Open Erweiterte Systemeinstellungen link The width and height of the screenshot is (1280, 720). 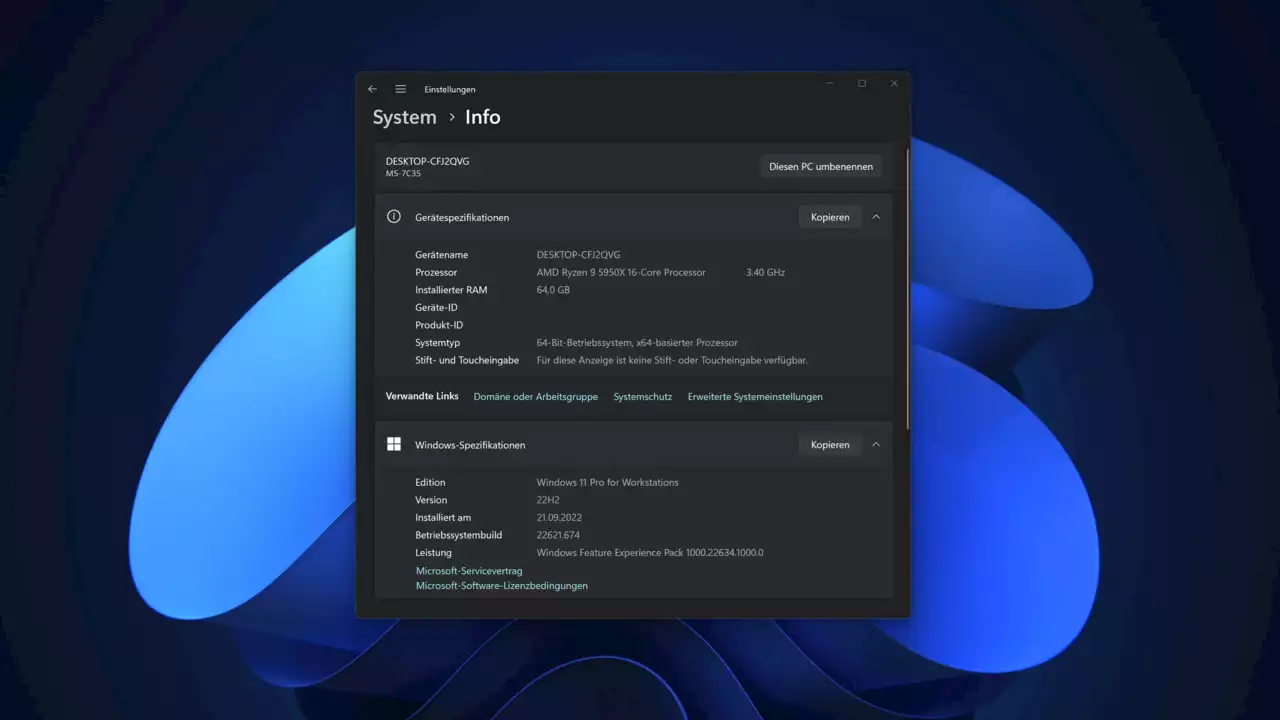tap(755, 397)
